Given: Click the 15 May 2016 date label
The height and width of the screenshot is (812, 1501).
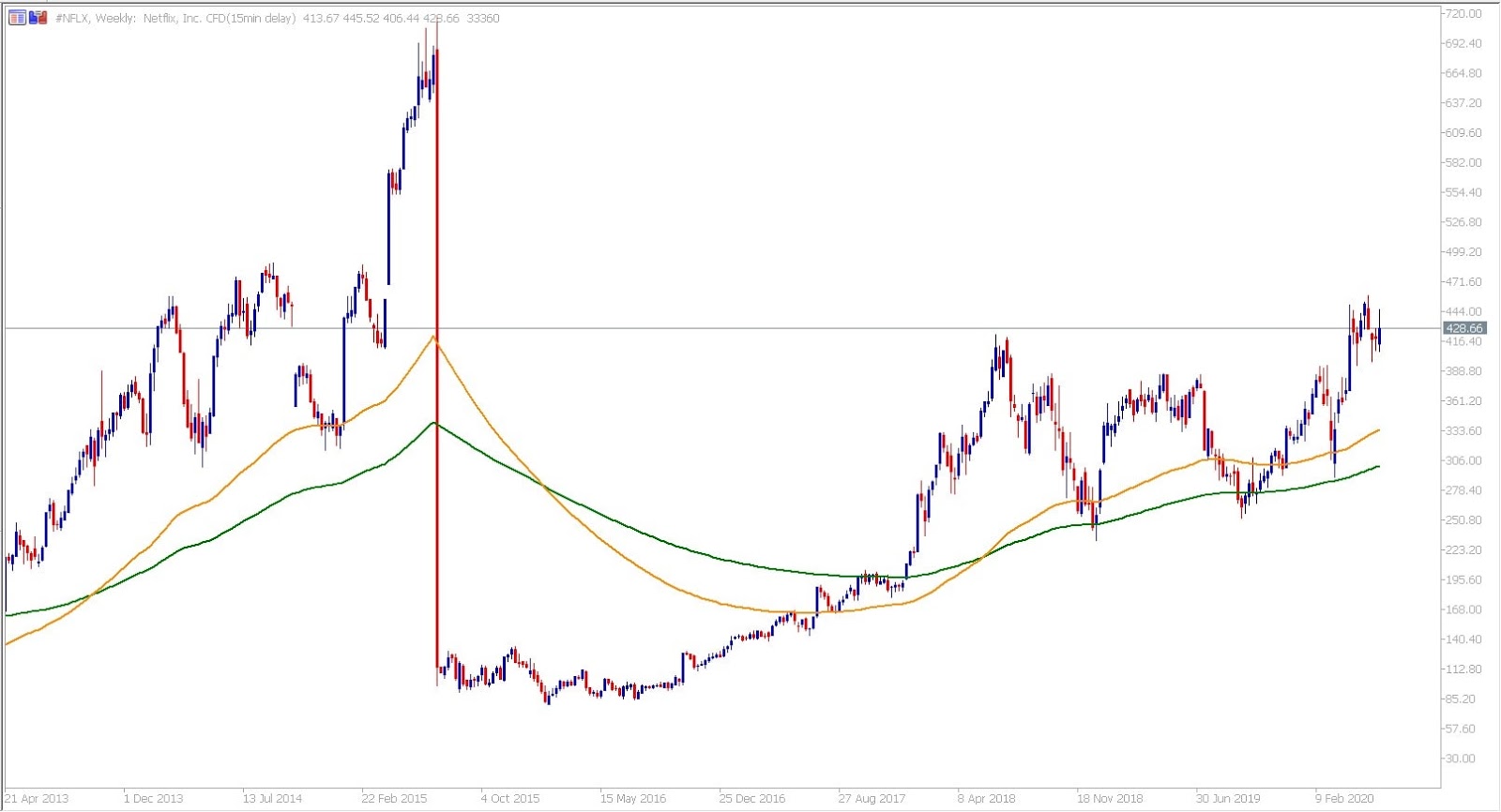Looking at the screenshot, I should tap(633, 799).
